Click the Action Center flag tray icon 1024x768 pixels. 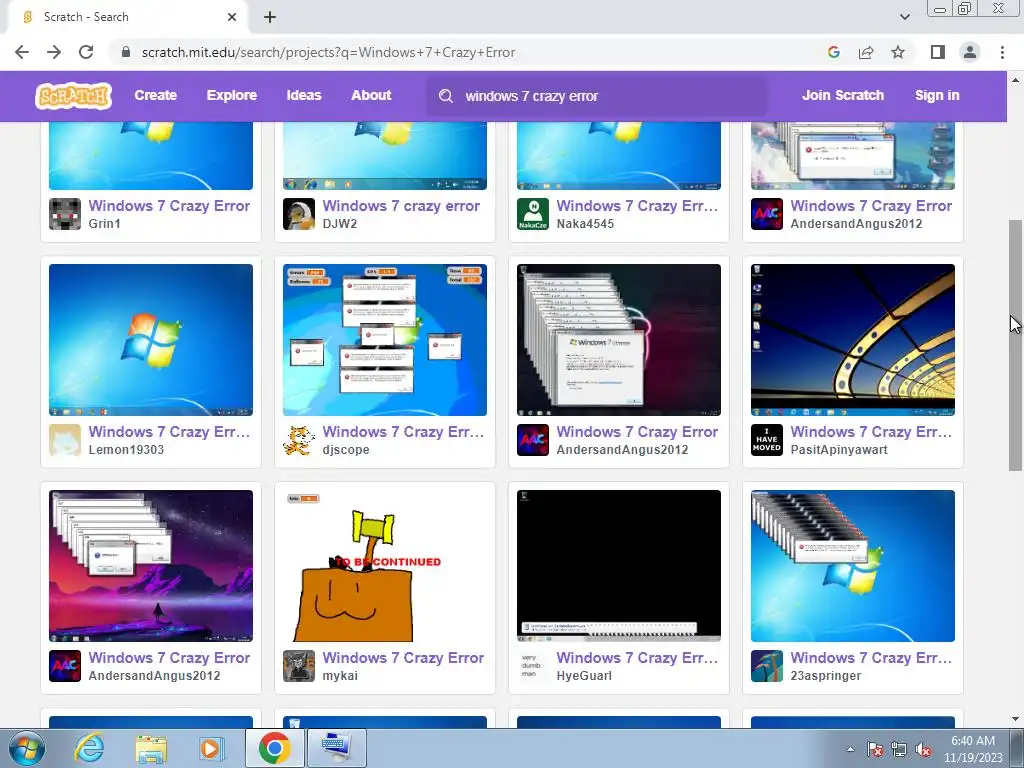click(874, 749)
